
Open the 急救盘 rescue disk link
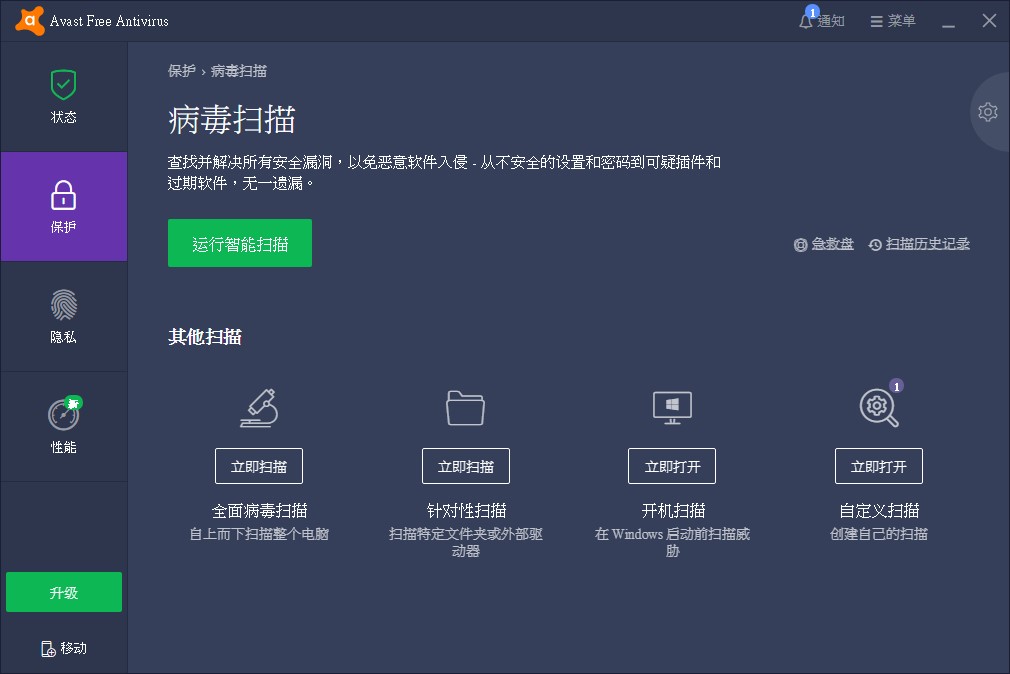coord(824,244)
